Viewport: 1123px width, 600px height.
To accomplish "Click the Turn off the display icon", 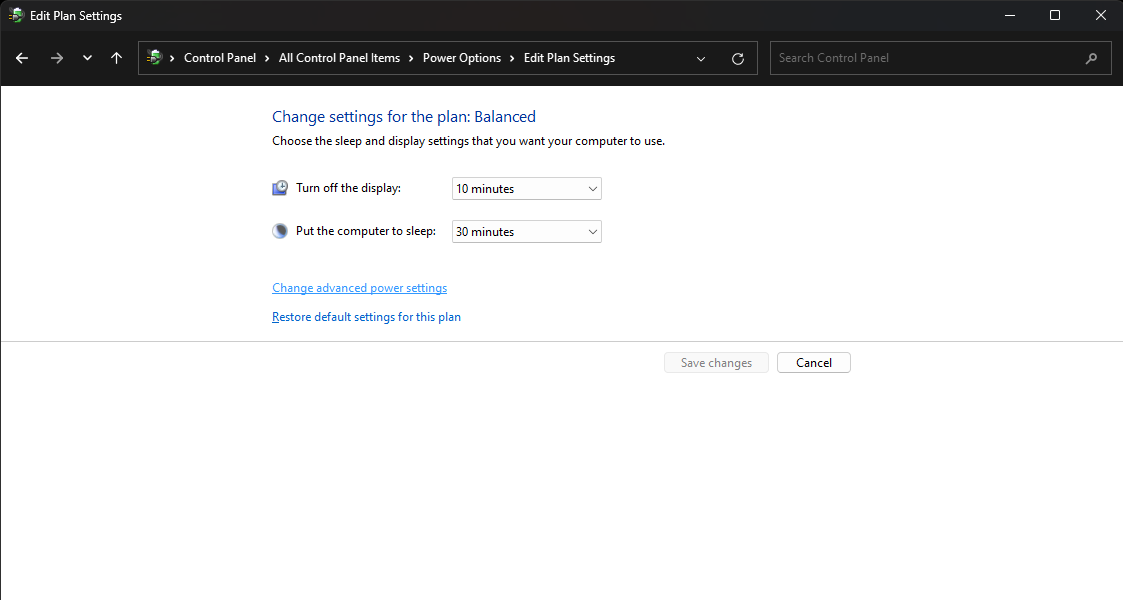I will [280, 188].
